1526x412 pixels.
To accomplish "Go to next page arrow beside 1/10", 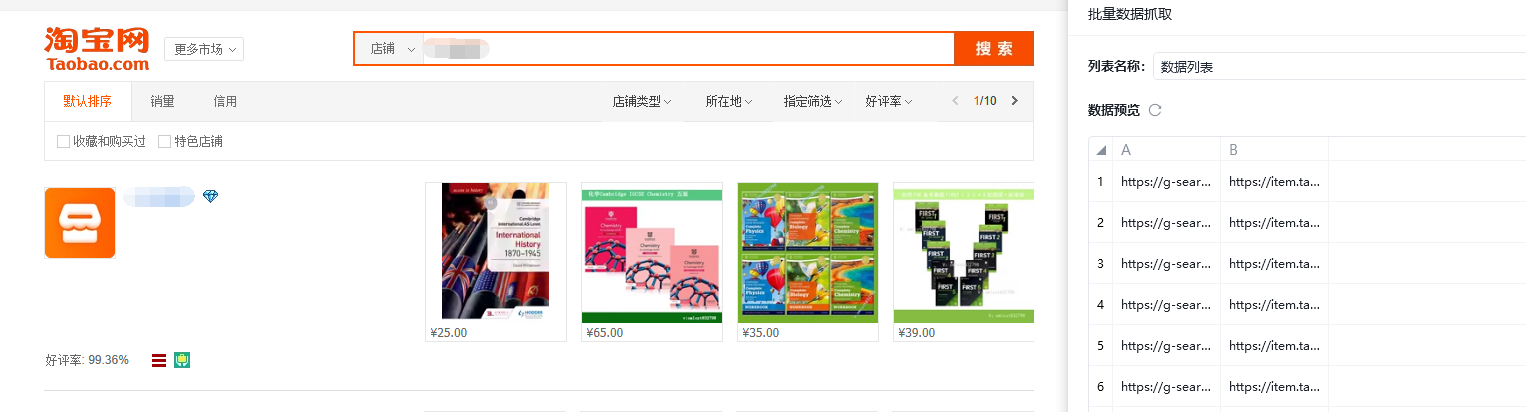I will 1015,101.
